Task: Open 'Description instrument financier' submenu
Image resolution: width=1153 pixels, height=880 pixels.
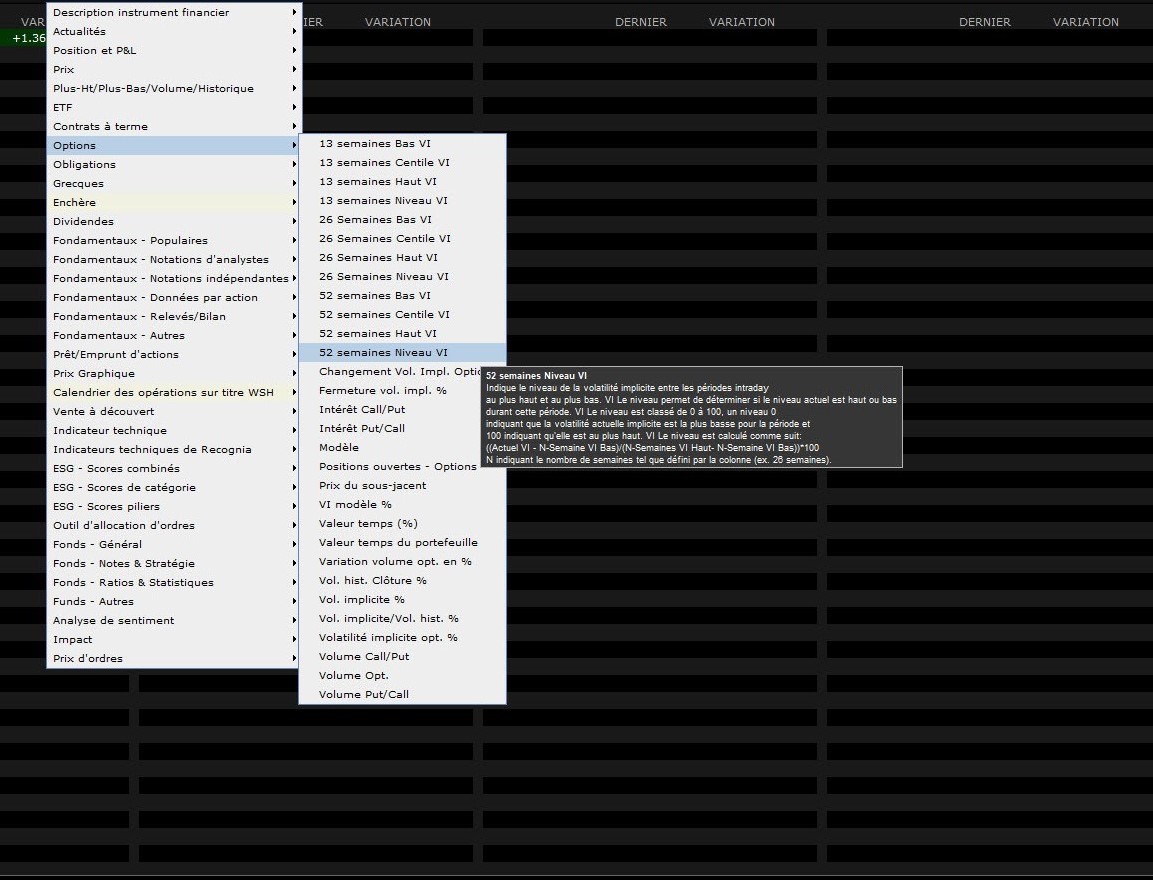Action: (x=140, y=12)
